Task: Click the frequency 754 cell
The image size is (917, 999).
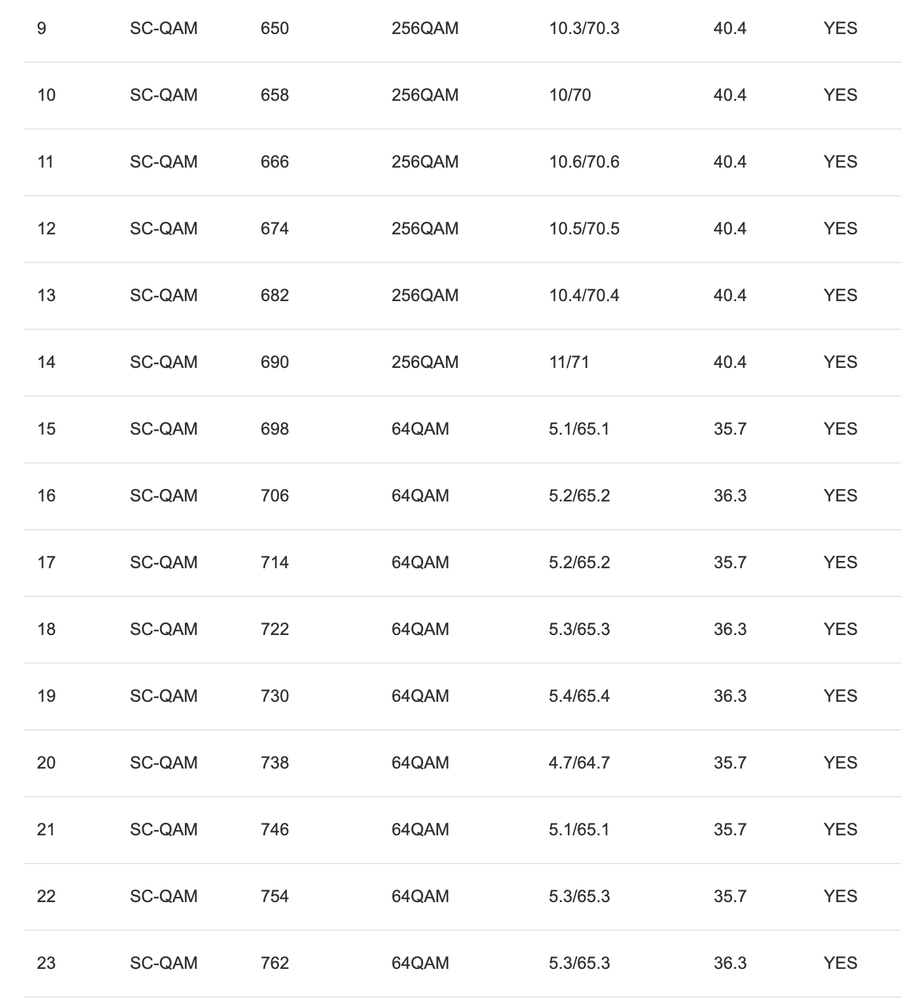Action: 274,896
